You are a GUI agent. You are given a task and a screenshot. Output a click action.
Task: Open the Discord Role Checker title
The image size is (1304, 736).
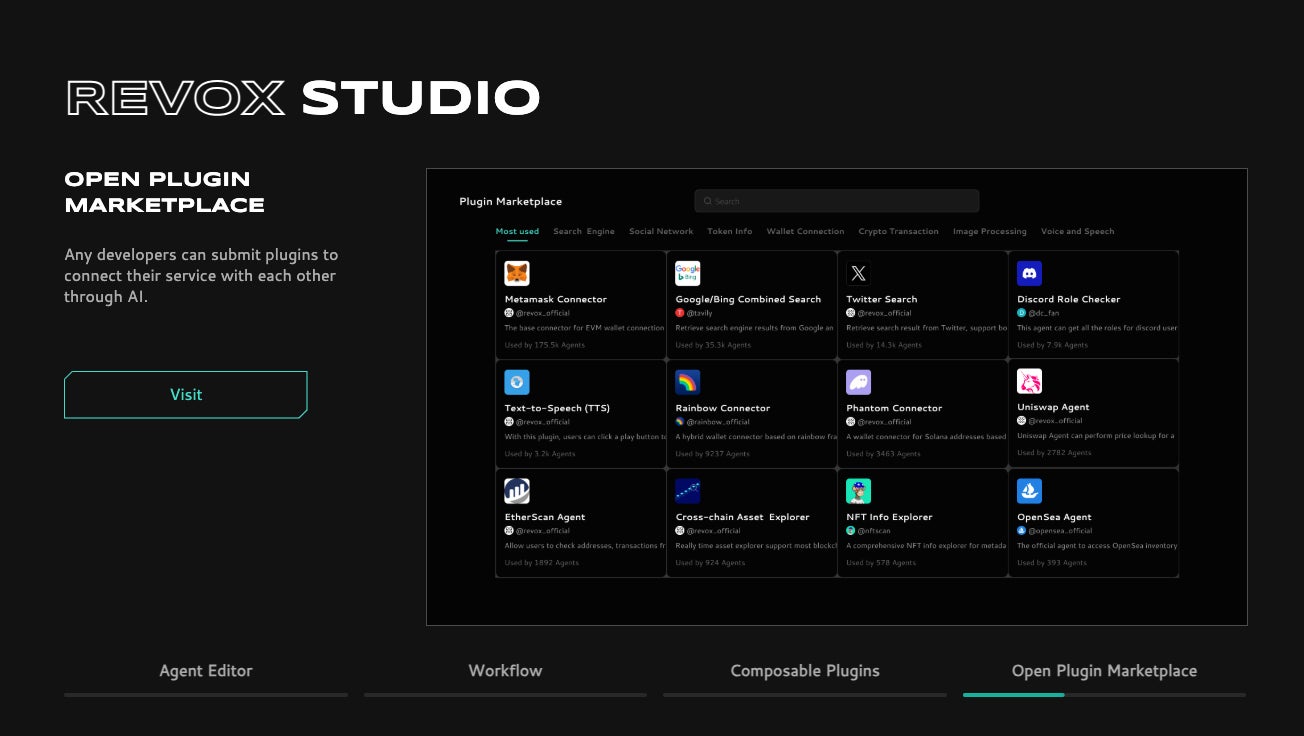(x=1069, y=299)
